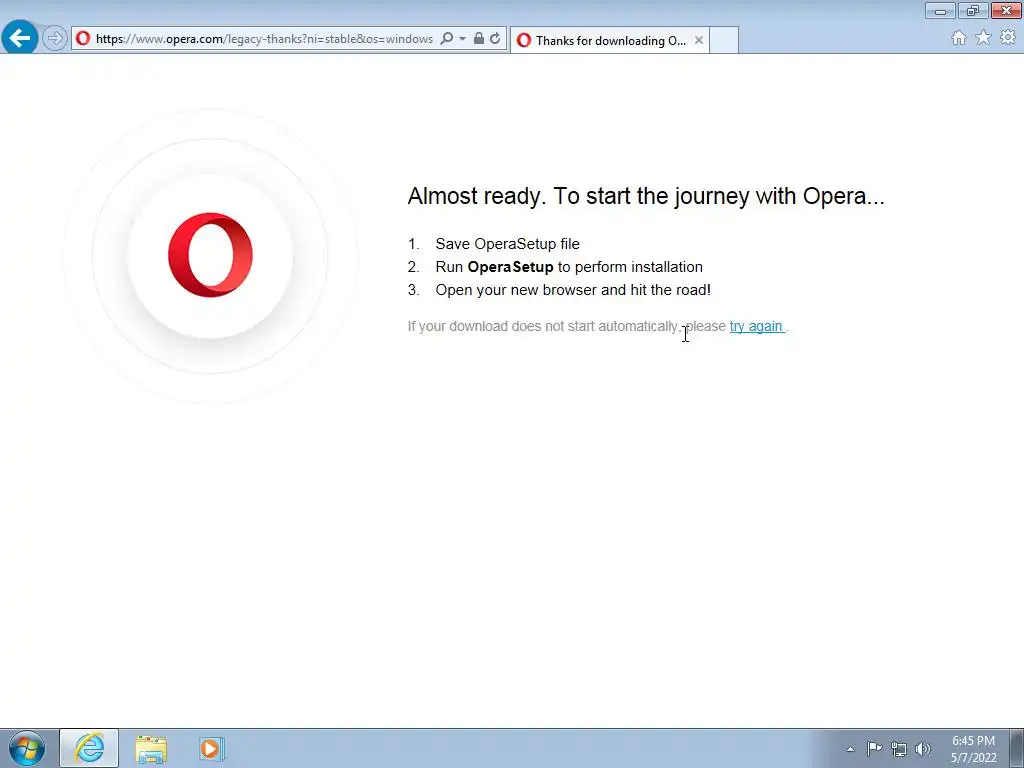
Task: Open Favorites with the star icon
Action: point(983,38)
